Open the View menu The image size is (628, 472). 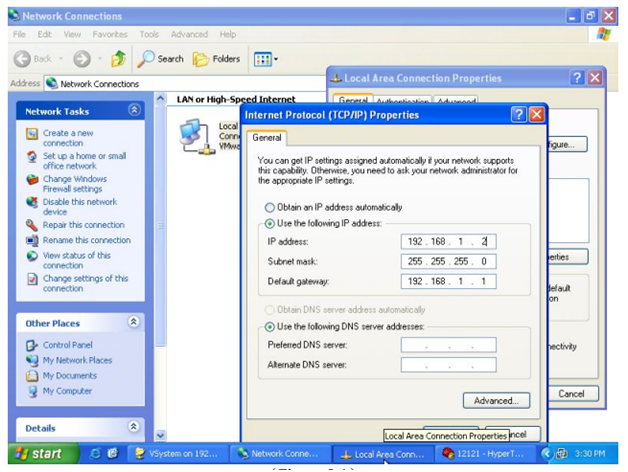(x=72, y=34)
